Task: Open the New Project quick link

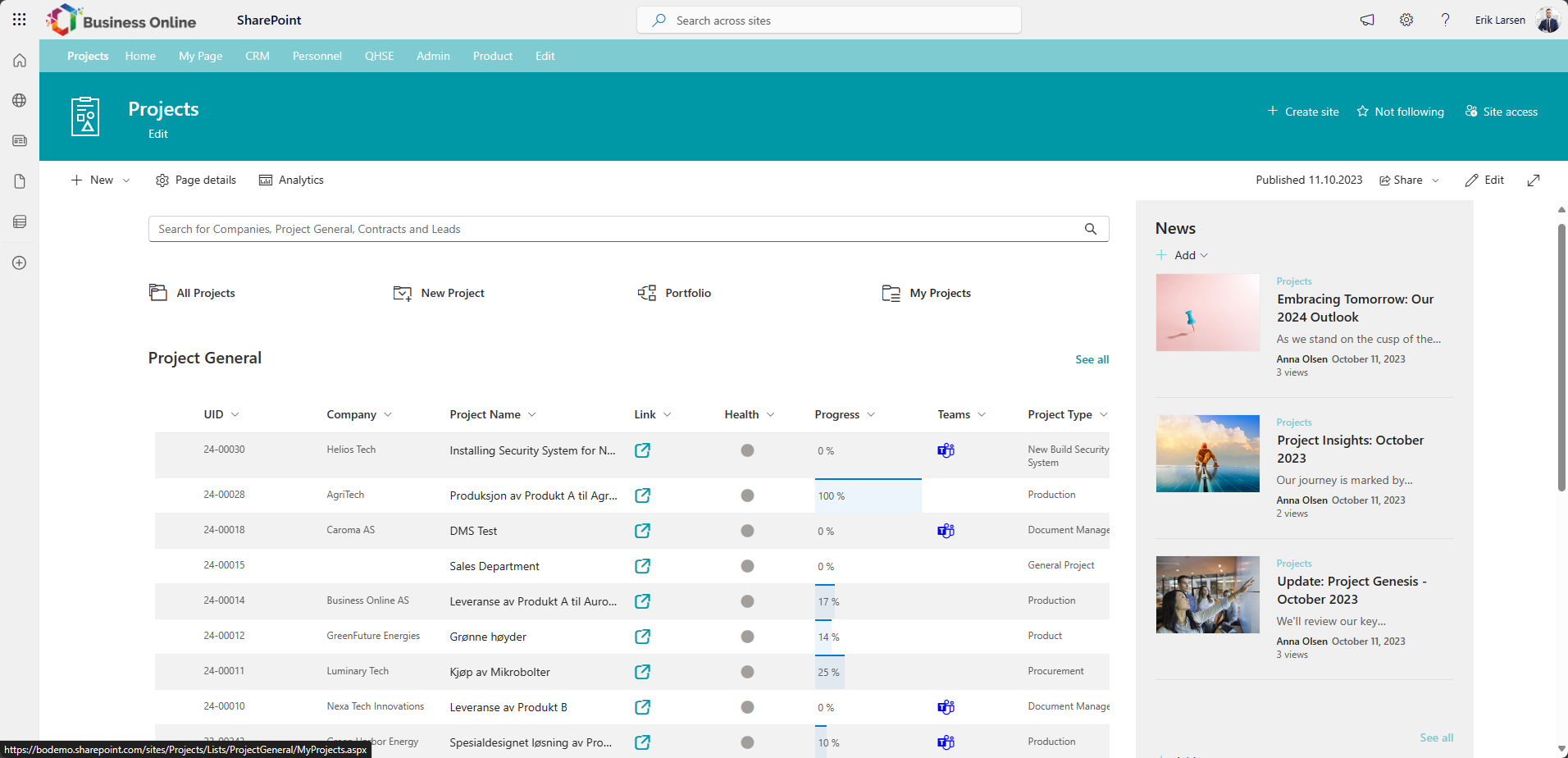Action: point(439,293)
